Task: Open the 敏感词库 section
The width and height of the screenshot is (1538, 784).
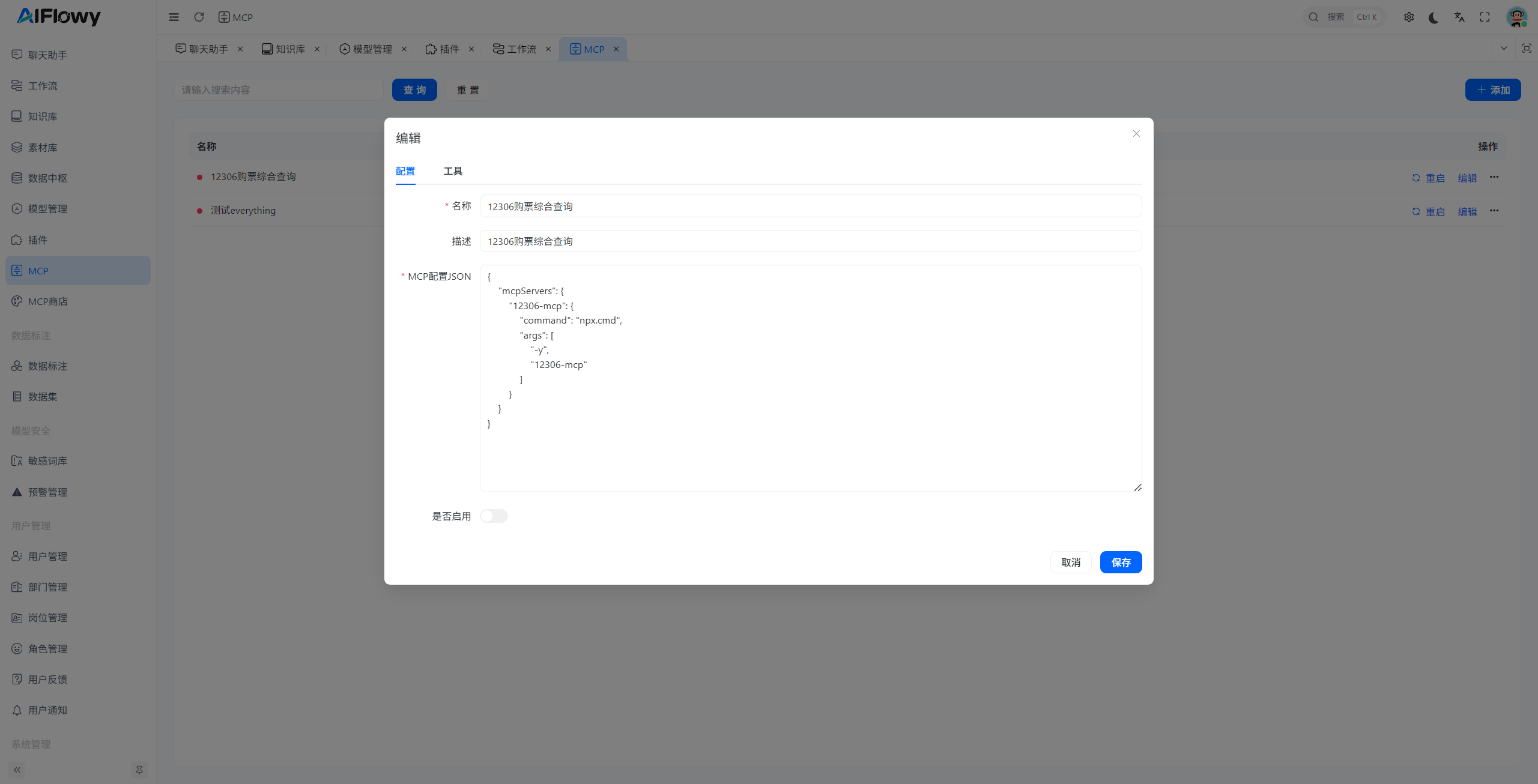Action: tap(48, 460)
